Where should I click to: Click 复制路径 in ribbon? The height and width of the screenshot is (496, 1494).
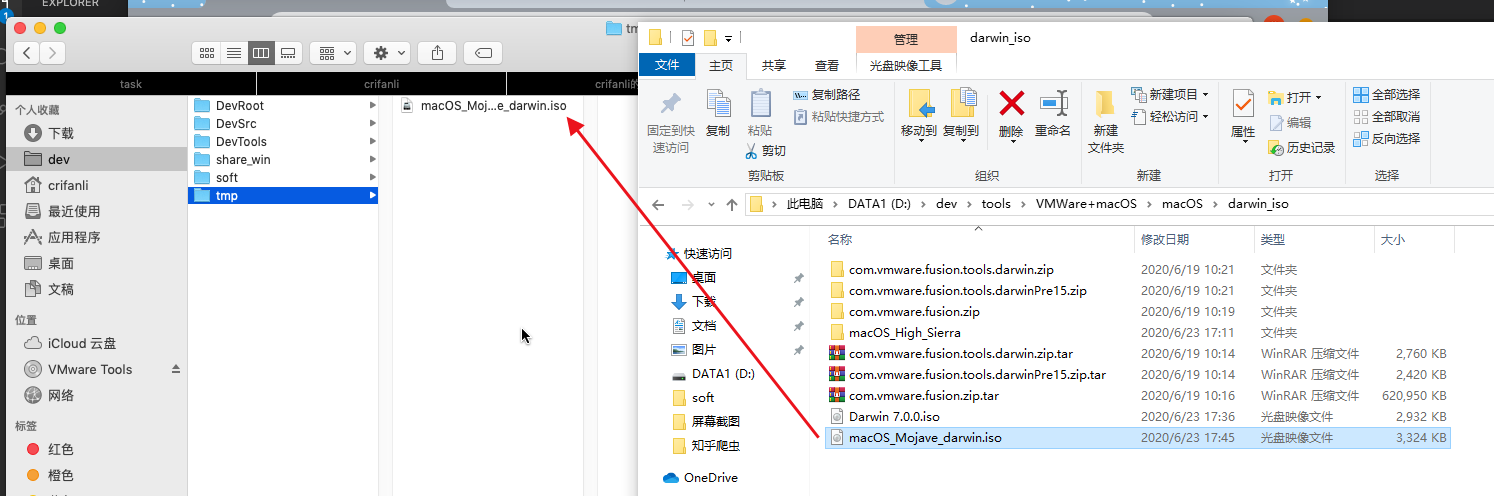pos(826,95)
